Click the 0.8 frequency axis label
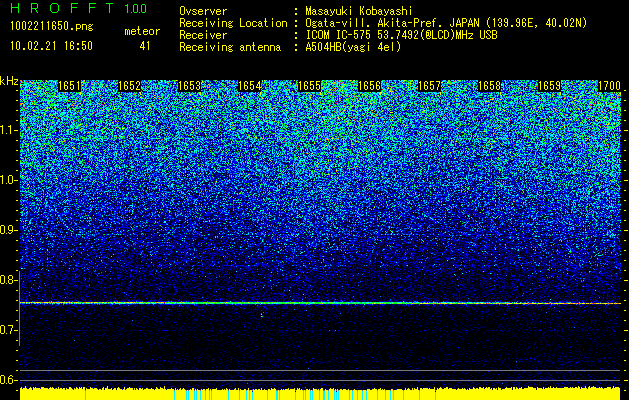The image size is (629, 400). [x=9, y=280]
